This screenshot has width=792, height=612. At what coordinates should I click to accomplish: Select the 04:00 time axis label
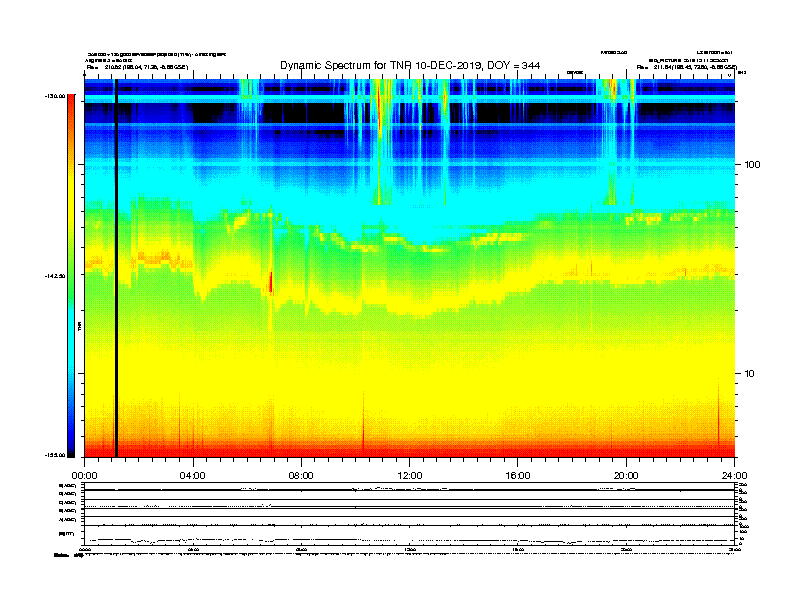pos(192,475)
